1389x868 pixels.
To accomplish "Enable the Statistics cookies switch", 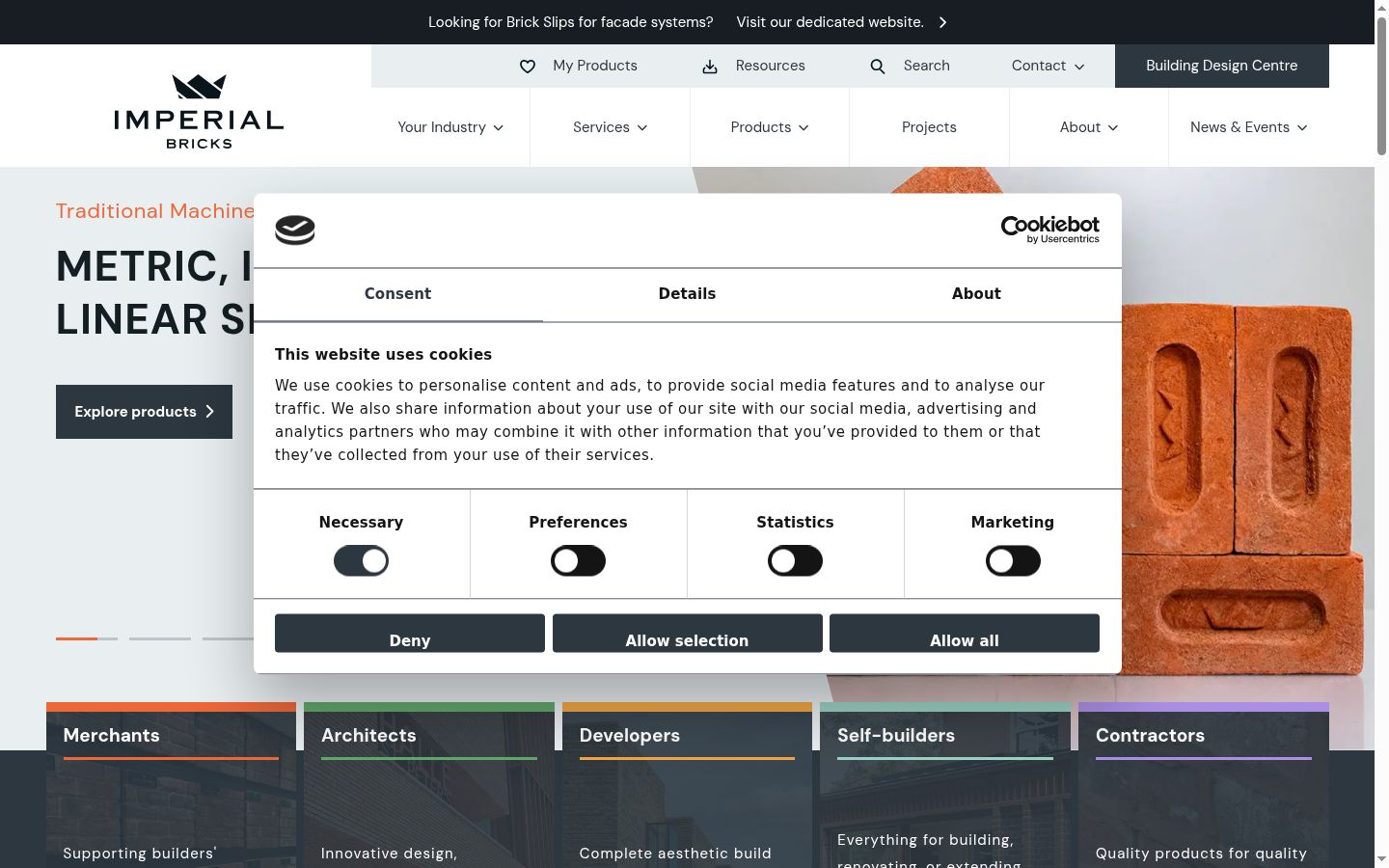I will click(795, 560).
